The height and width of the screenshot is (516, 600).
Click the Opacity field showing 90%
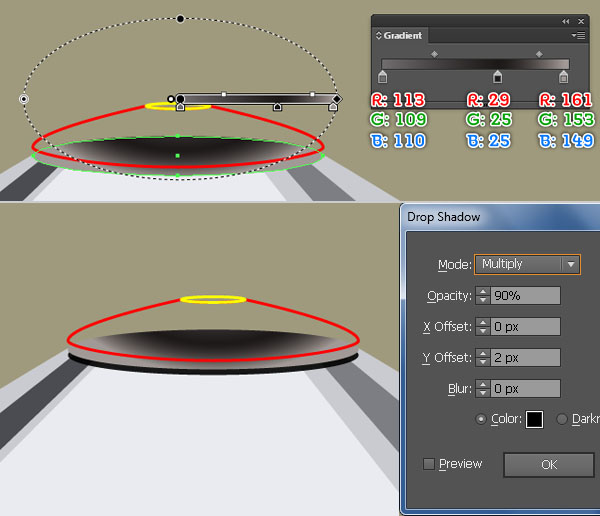point(525,296)
